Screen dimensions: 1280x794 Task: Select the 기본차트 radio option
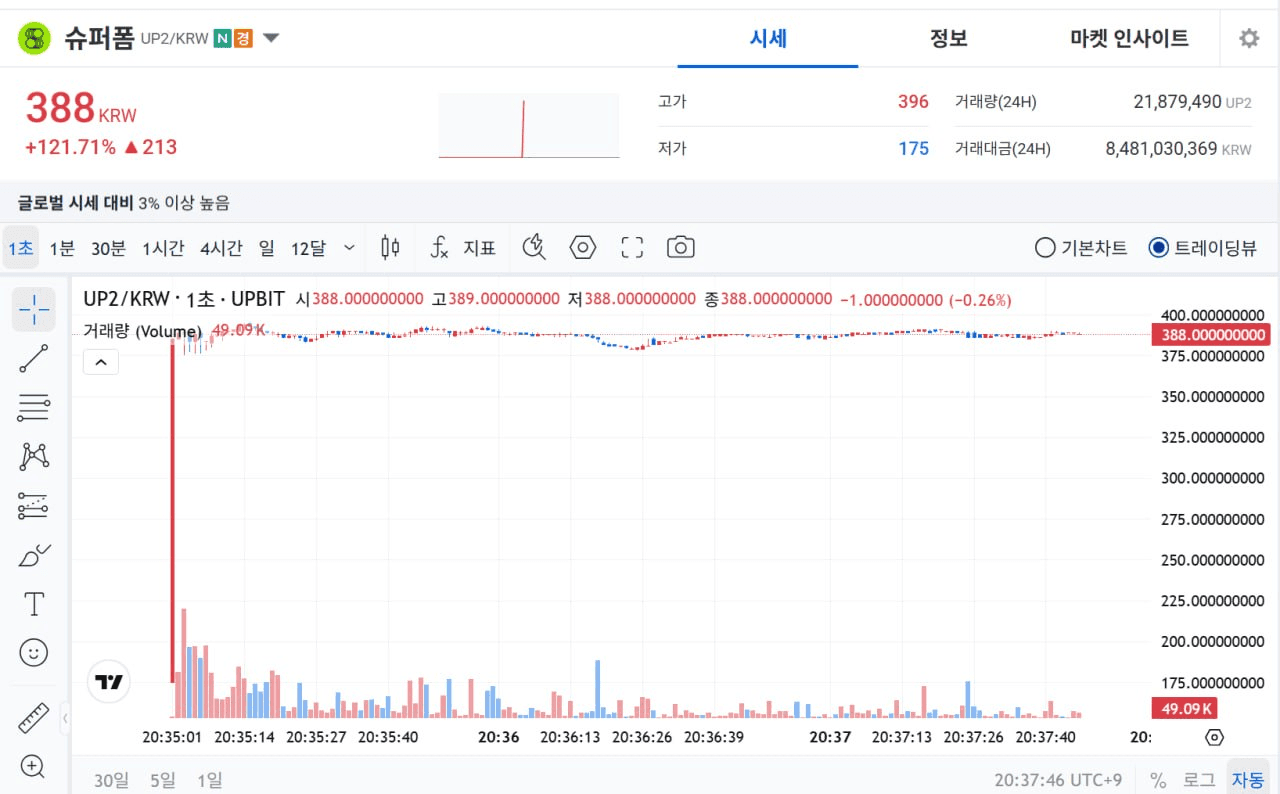point(1081,247)
